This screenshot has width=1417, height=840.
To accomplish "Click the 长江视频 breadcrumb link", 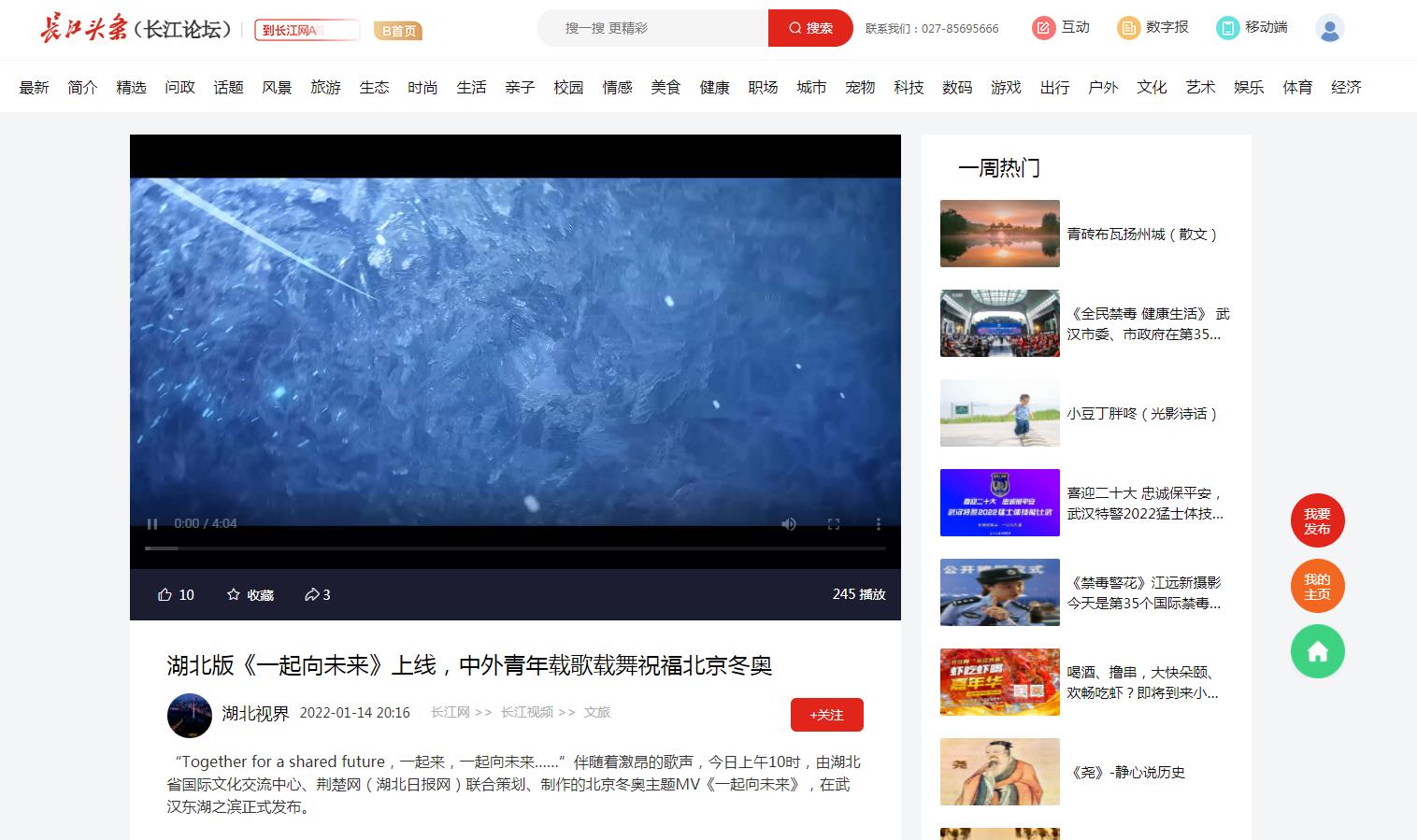I will coord(527,712).
